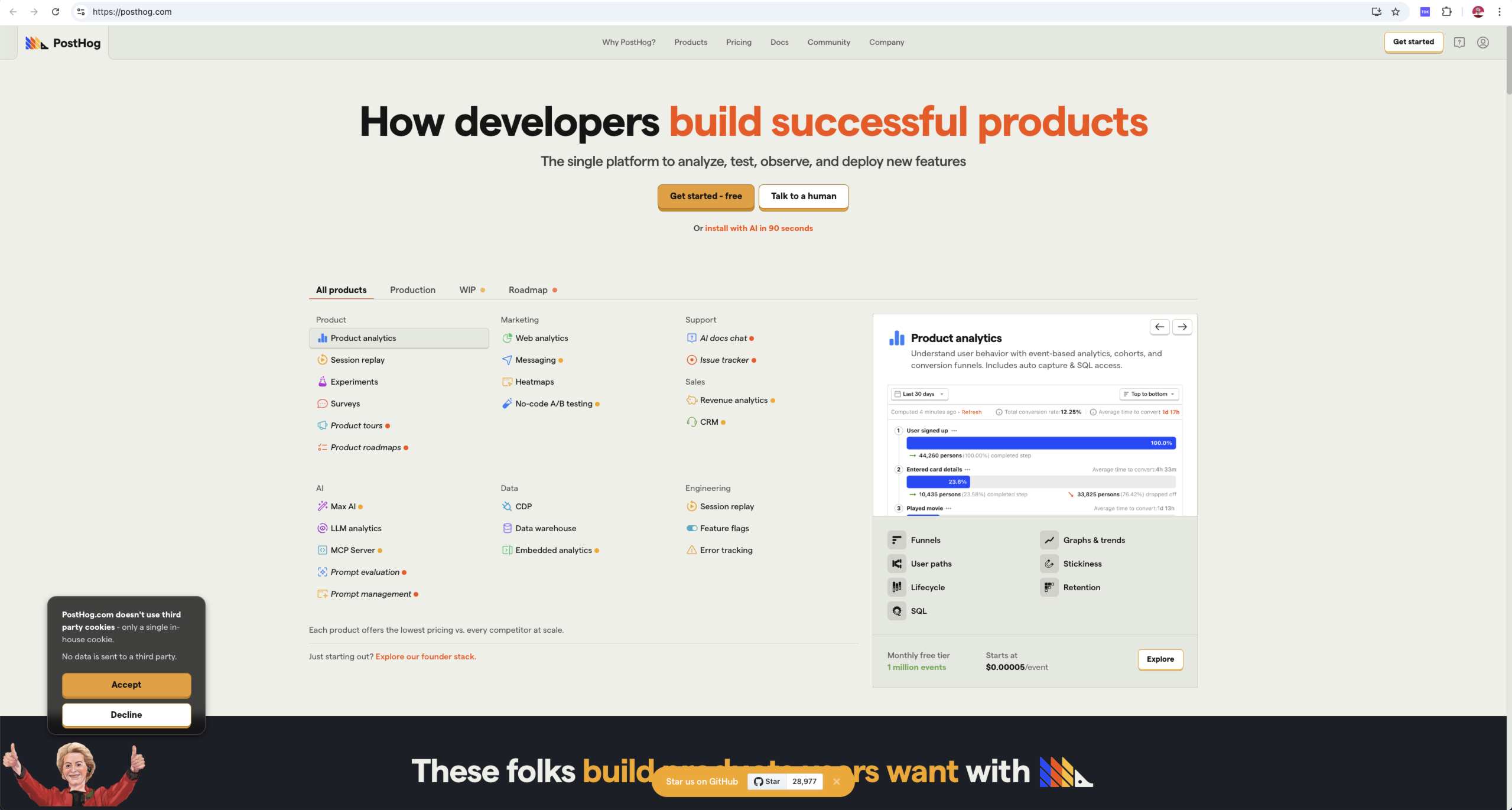This screenshot has height=810, width=1512.
Task: Click the Max AI magic wand icon
Action: (322, 506)
